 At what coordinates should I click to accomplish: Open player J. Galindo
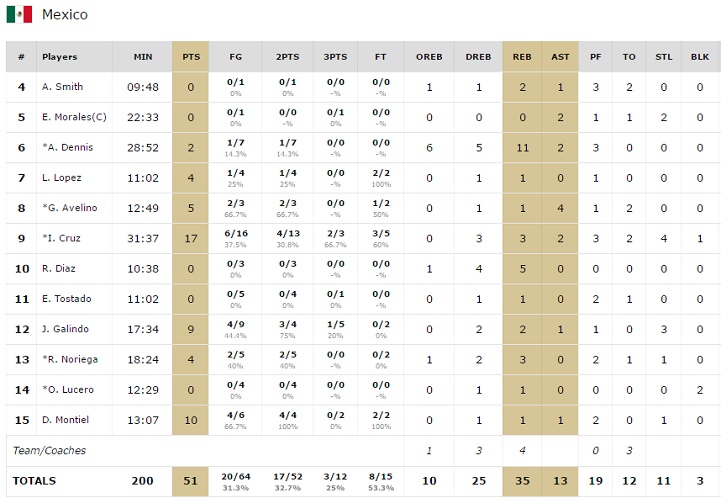tap(65, 329)
